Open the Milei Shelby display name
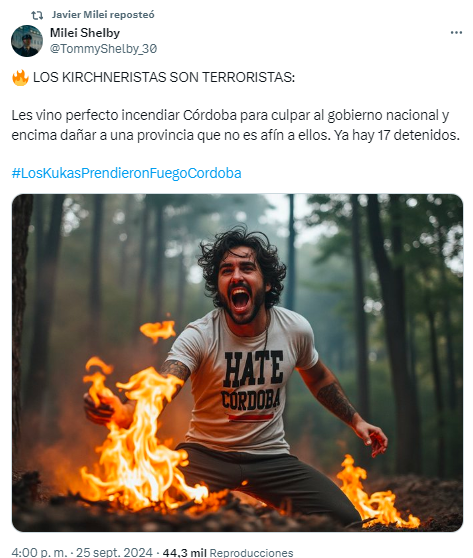This screenshot has height=558, width=473. point(85,33)
